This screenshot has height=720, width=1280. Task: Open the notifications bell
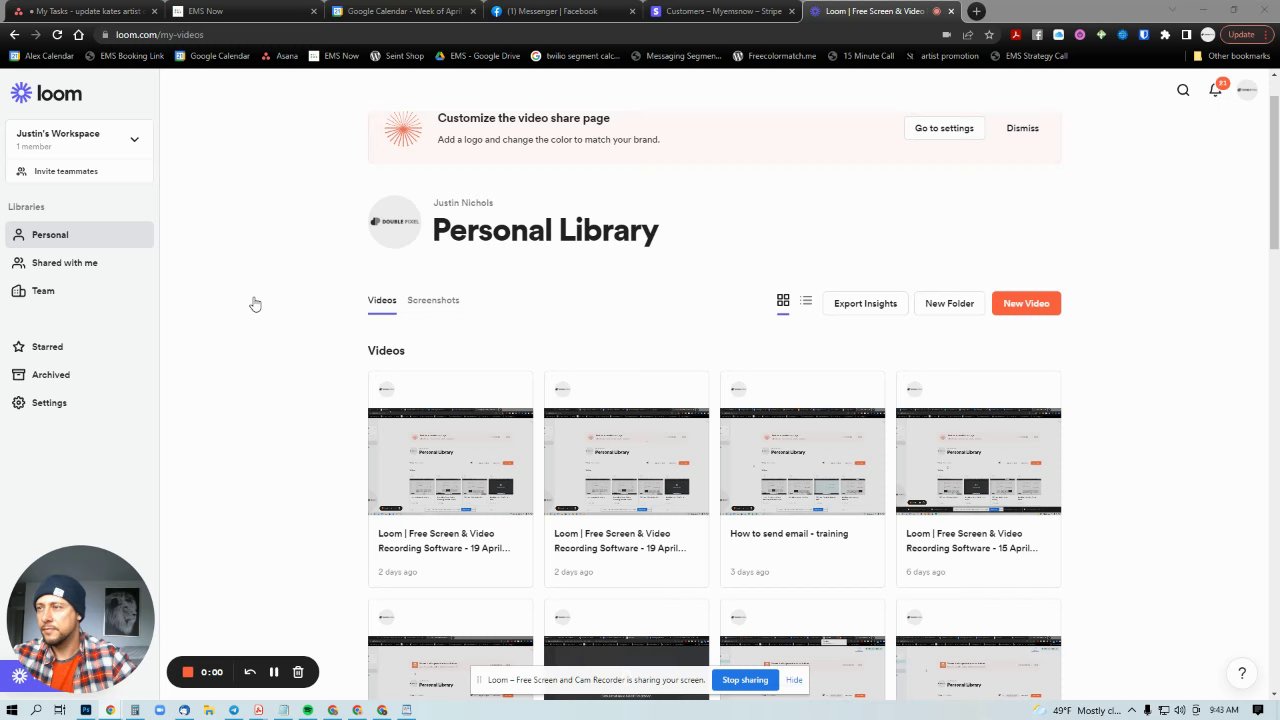1215,90
